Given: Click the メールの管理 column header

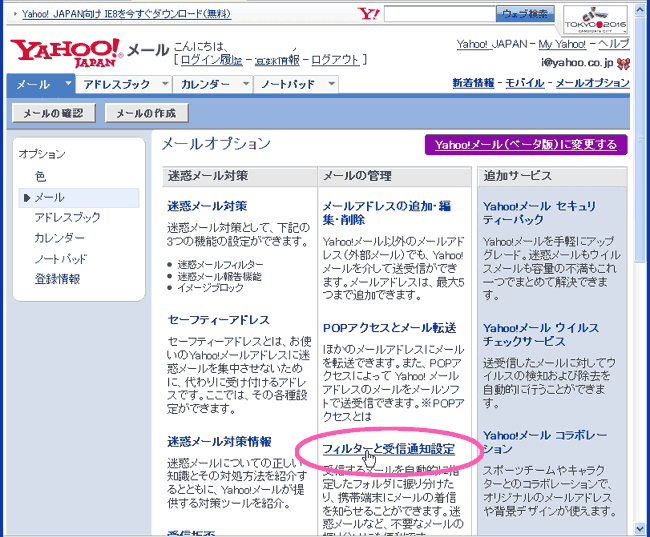Looking at the screenshot, I should (394, 176).
